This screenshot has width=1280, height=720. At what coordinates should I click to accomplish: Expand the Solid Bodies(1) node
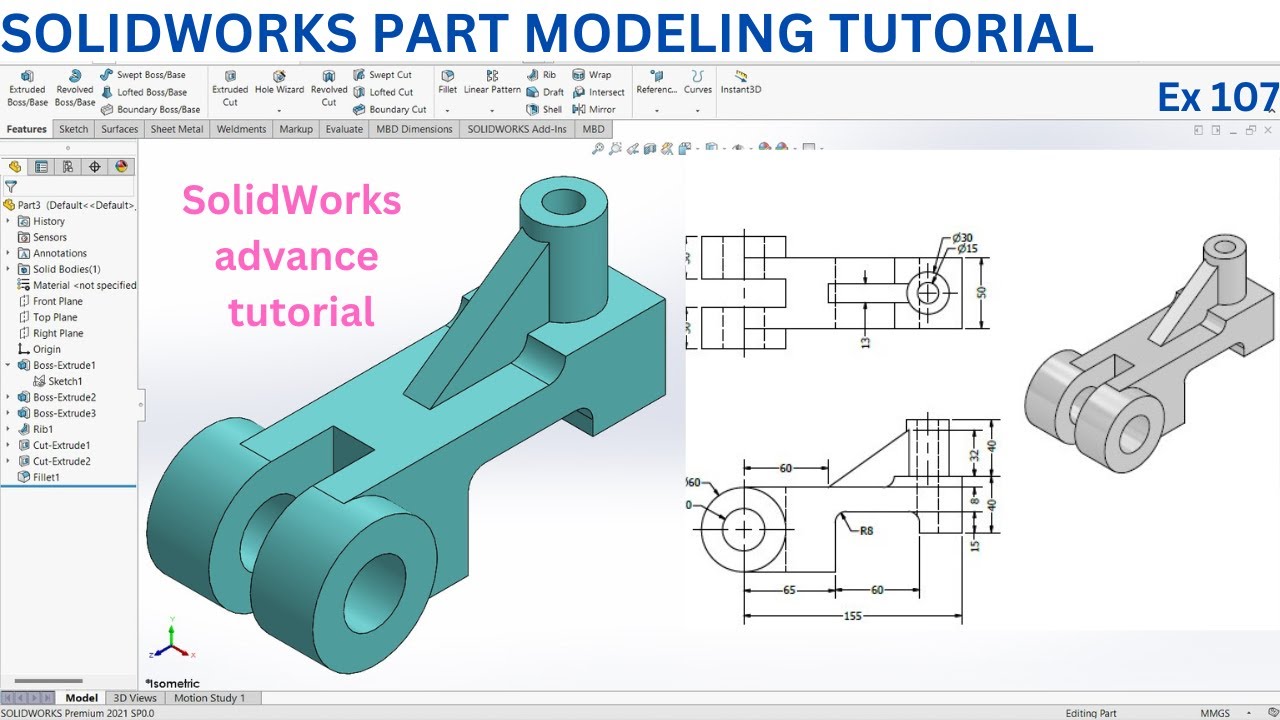pyautogui.click(x=9, y=269)
